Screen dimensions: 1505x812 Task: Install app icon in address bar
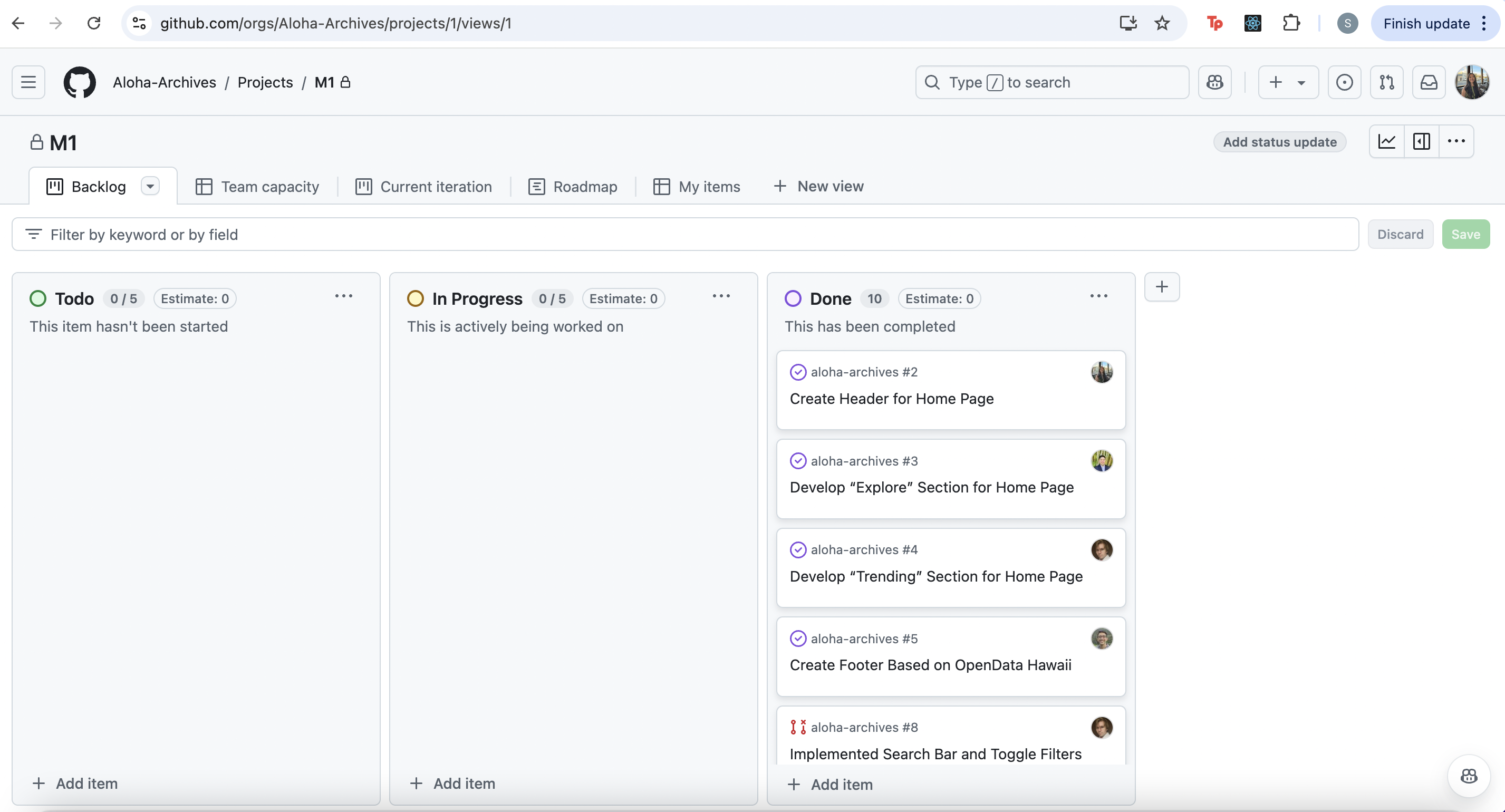1128,23
